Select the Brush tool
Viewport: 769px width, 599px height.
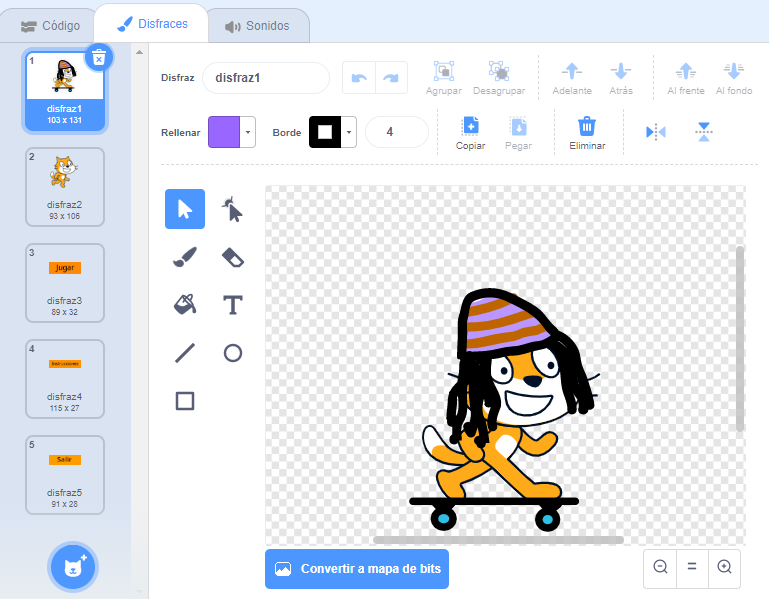coord(185,257)
